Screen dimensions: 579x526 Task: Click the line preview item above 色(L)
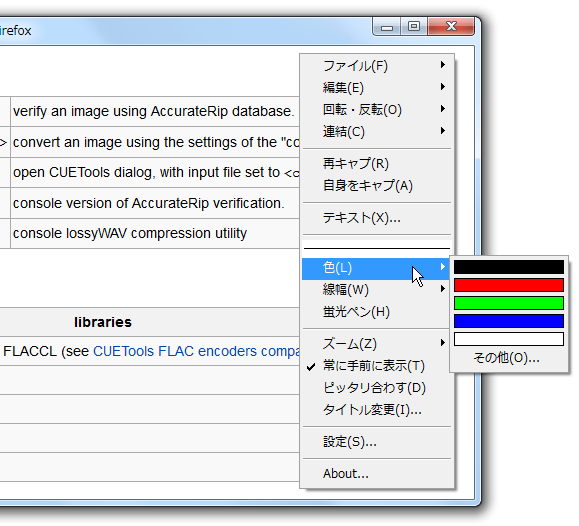coord(376,248)
